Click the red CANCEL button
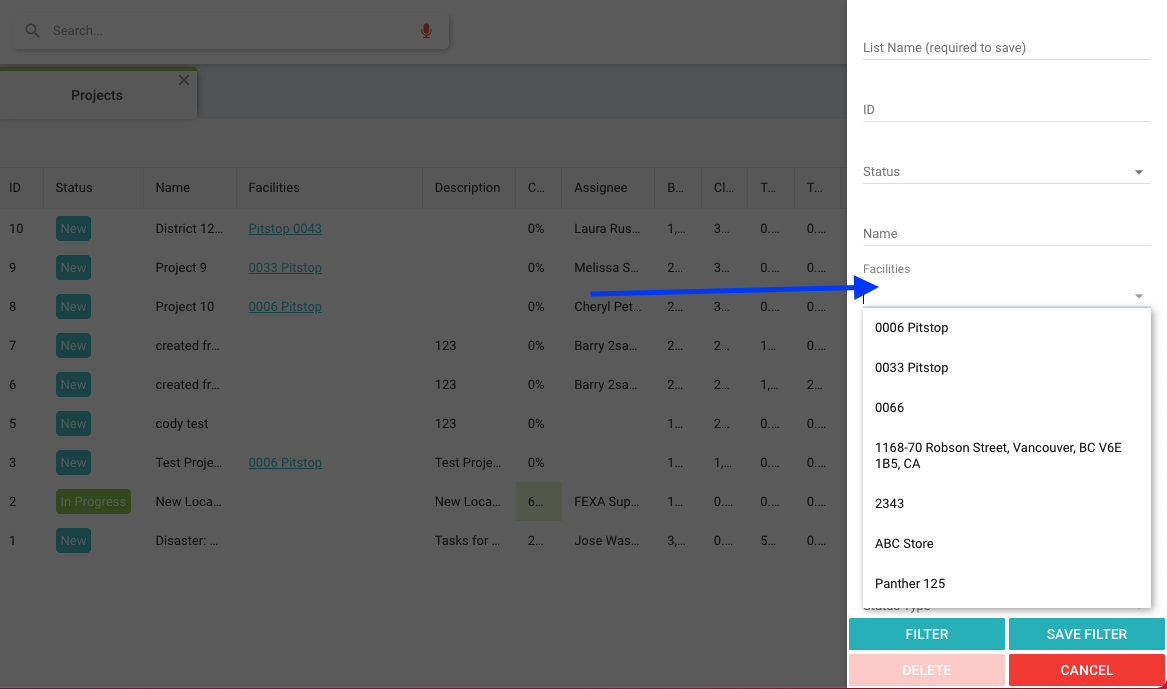Viewport: 1167px width, 689px height. (x=1086, y=670)
